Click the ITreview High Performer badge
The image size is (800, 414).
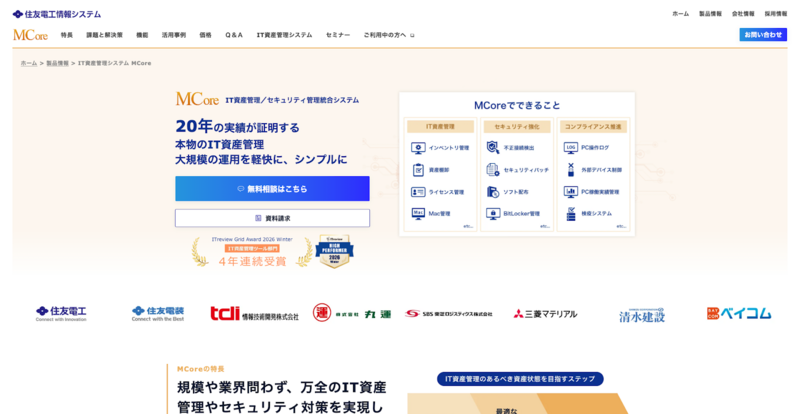coord(334,251)
